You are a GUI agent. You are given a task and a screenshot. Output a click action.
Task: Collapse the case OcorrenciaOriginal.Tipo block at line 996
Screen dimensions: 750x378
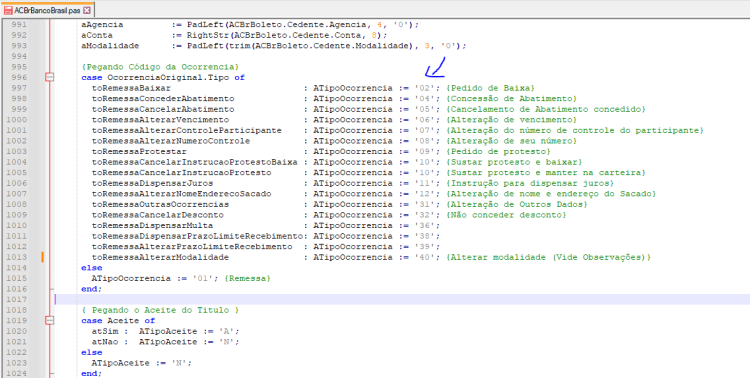coord(49,77)
